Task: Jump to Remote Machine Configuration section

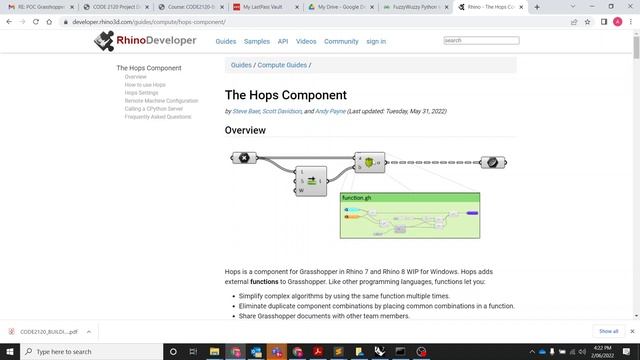Action: click(x=161, y=101)
